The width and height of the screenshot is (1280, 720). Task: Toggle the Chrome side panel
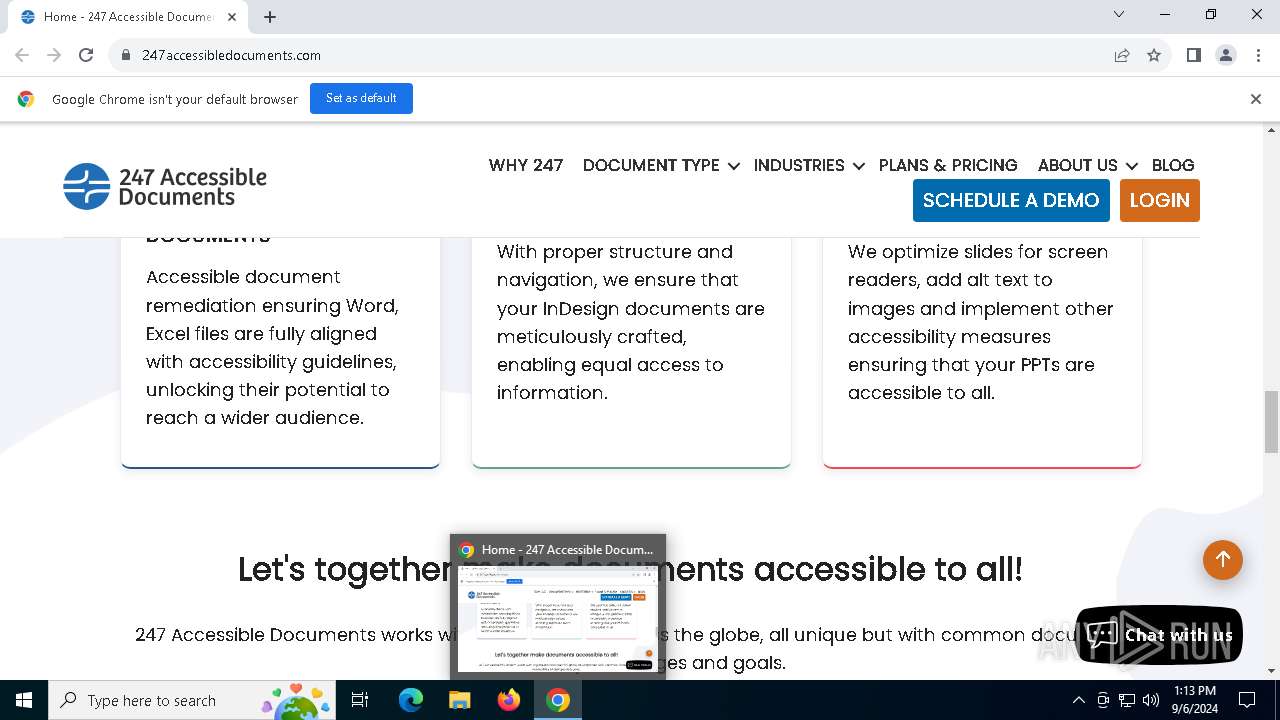coord(1193,55)
